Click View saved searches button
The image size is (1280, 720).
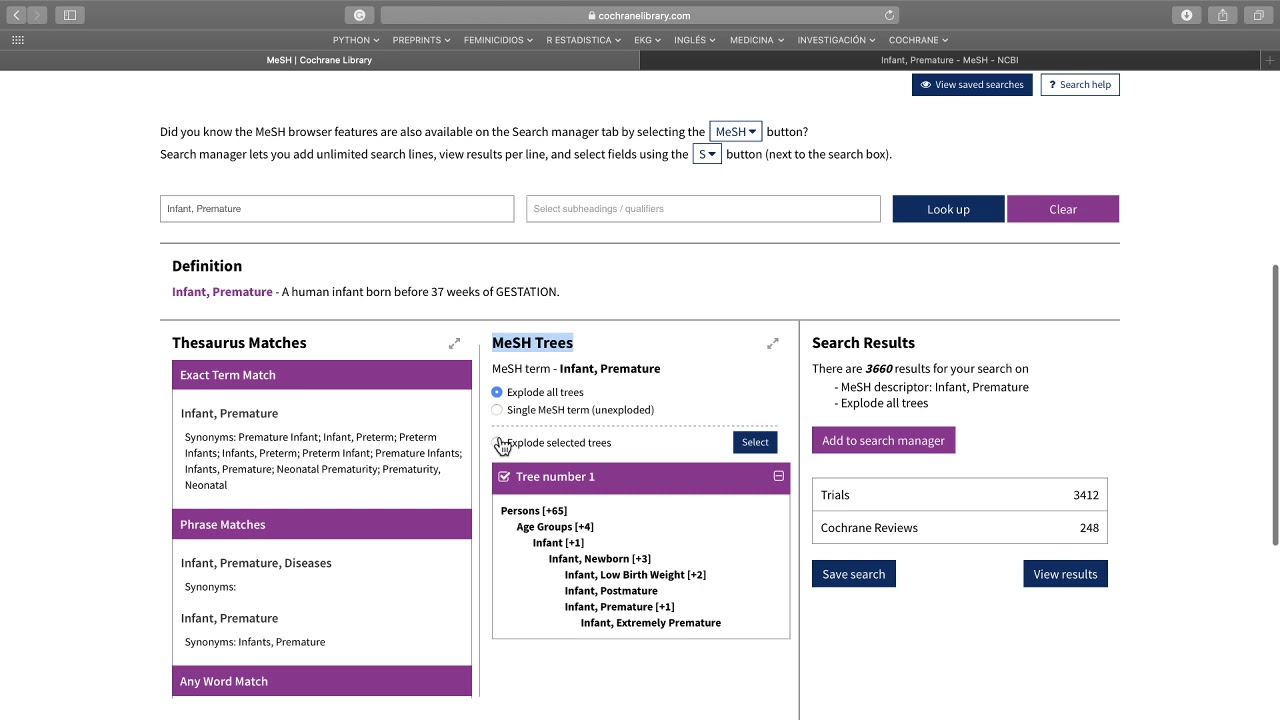972,85
